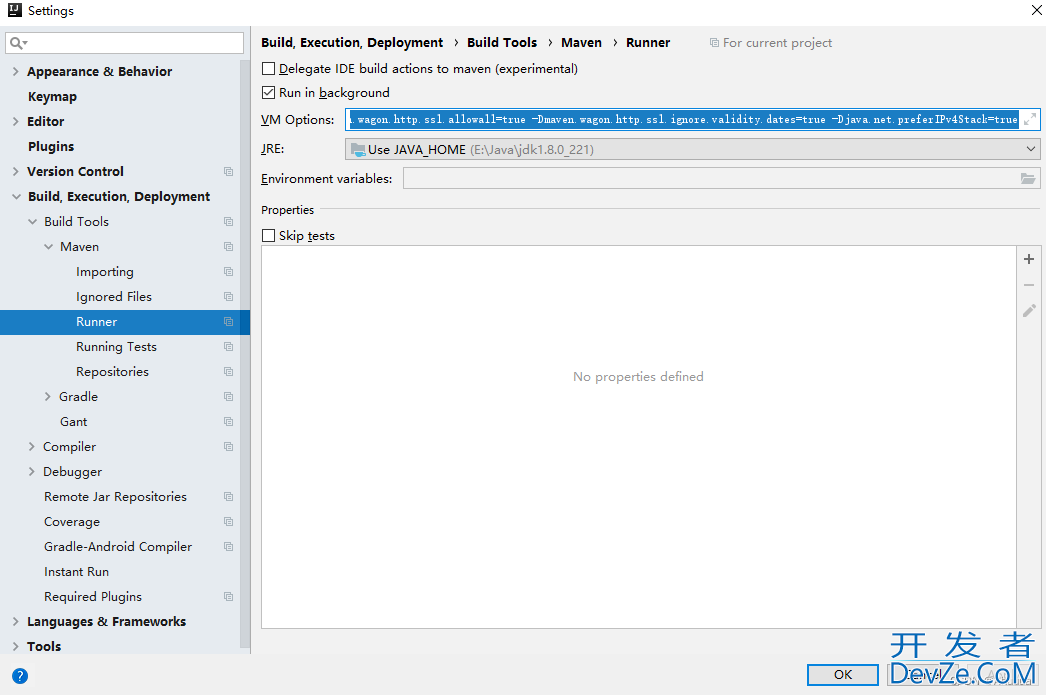The height and width of the screenshot is (695, 1046).
Task: Expand Languages & Frameworks arrow
Action: (16, 622)
